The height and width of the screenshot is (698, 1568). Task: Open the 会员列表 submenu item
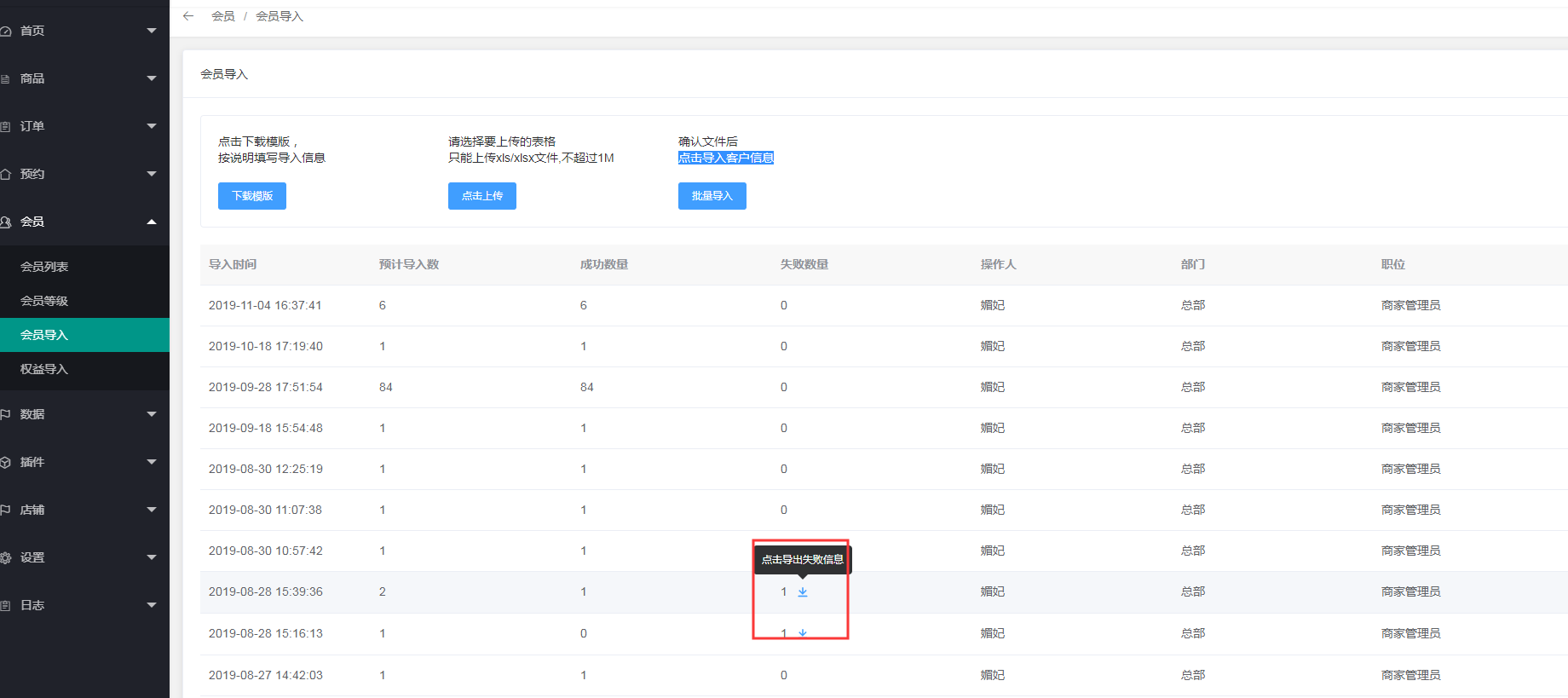coord(84,267)
